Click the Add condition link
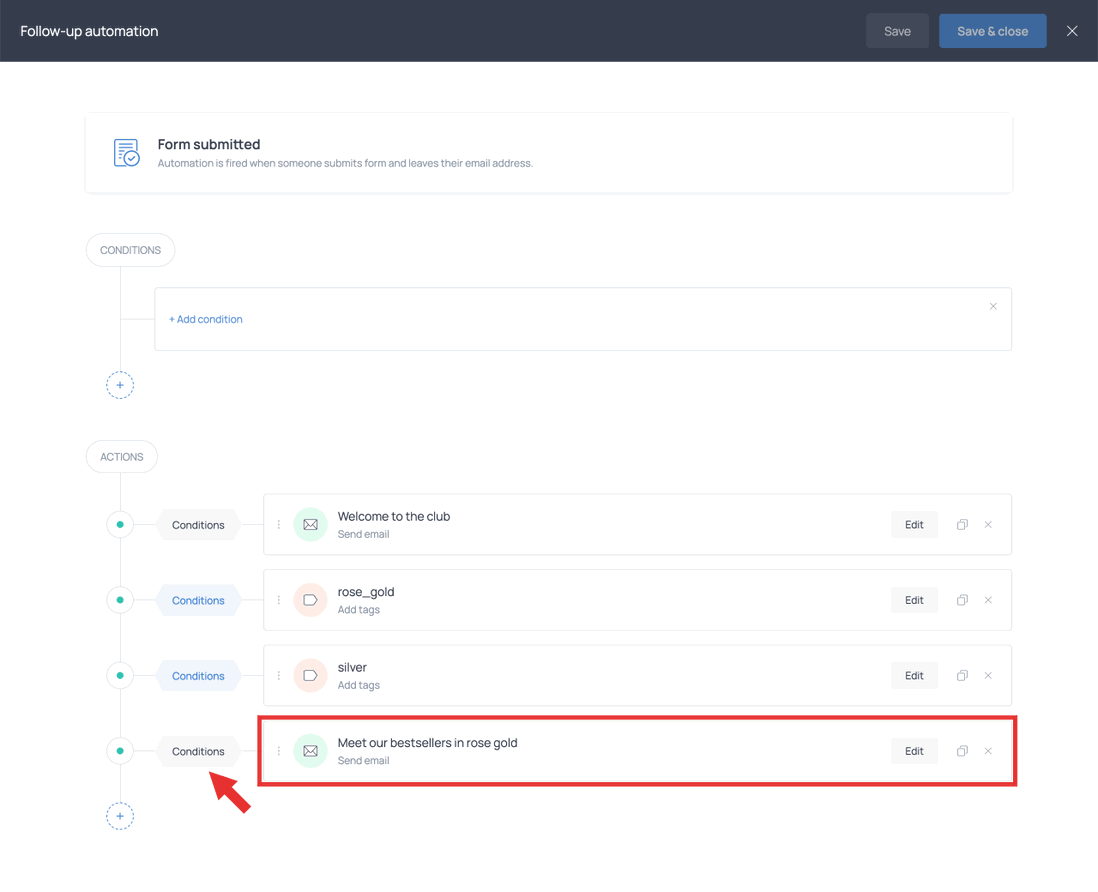The width and height of the screenshot is (1098, 892). point(206,318)
